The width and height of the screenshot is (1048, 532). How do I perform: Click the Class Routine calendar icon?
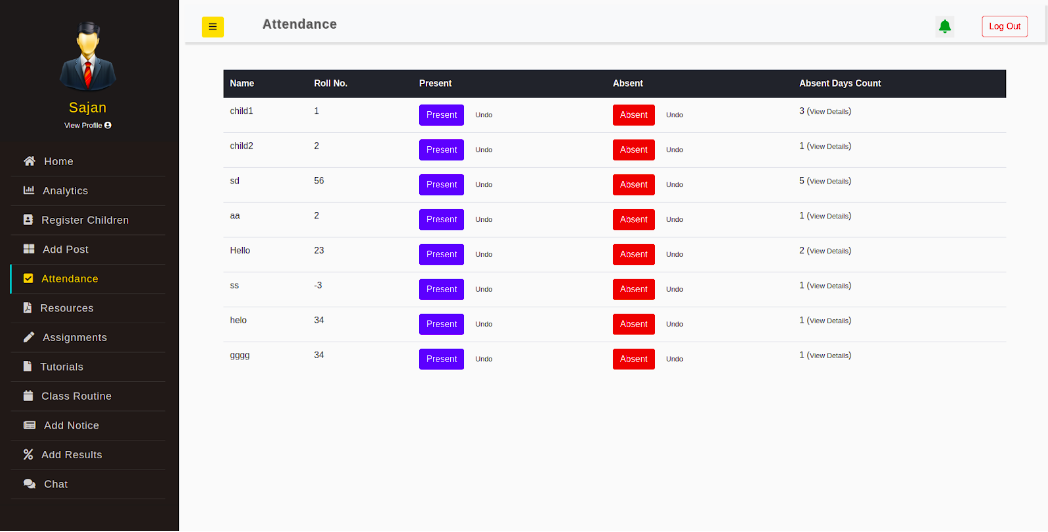[28, 396]
